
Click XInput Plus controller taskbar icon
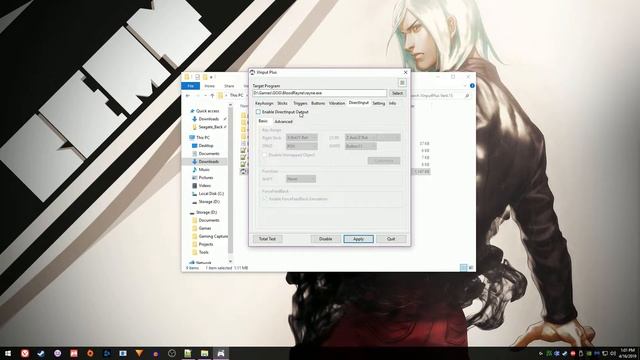221,353
